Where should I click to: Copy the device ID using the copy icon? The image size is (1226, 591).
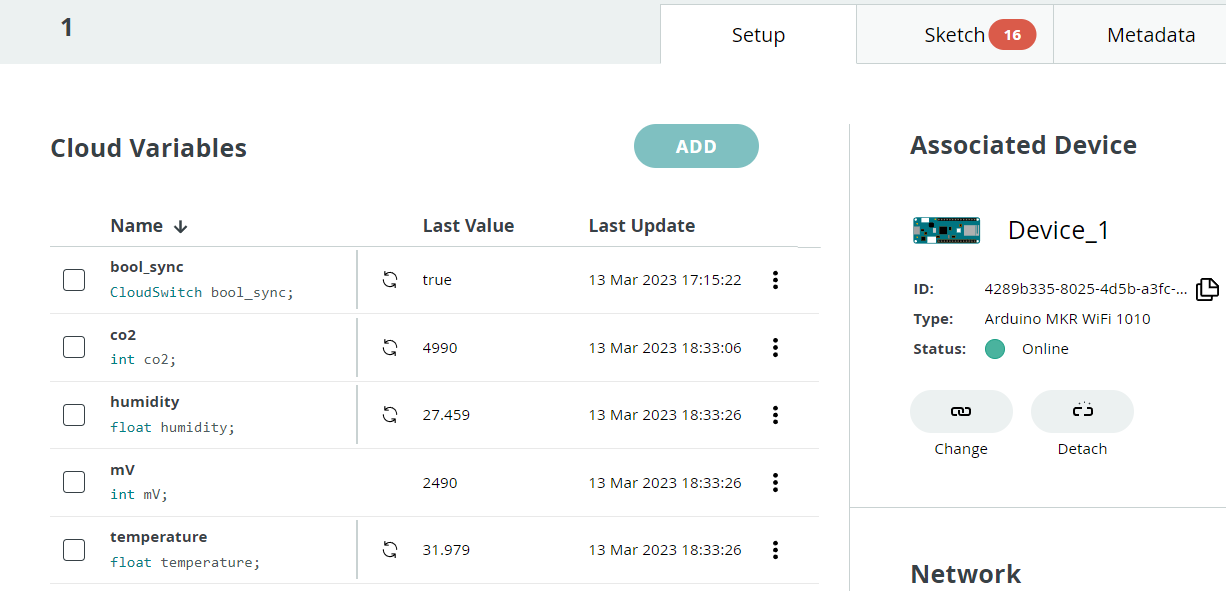tap(1209, 288)
